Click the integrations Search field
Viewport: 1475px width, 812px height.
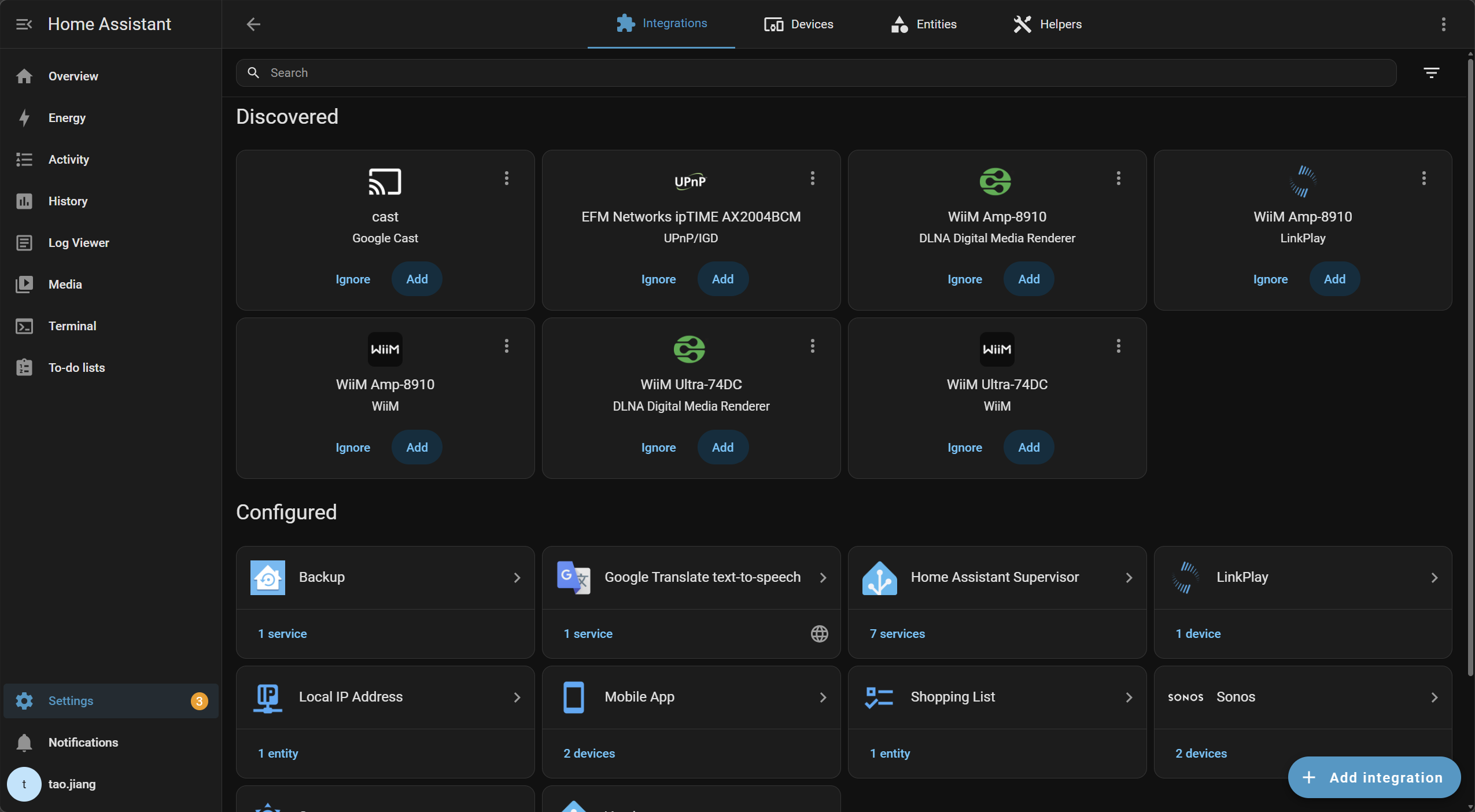816,73
